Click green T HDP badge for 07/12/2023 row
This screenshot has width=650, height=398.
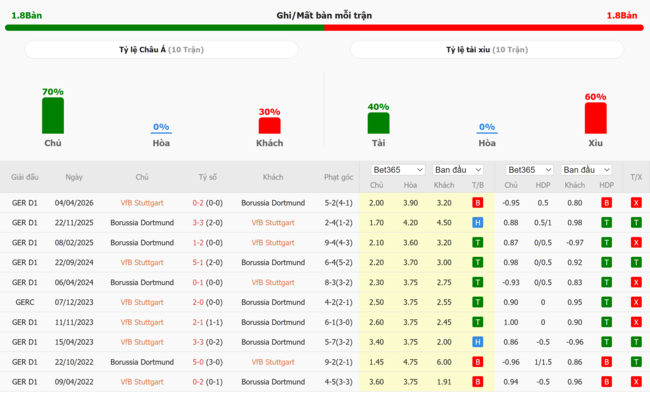[x=606, y=302]
